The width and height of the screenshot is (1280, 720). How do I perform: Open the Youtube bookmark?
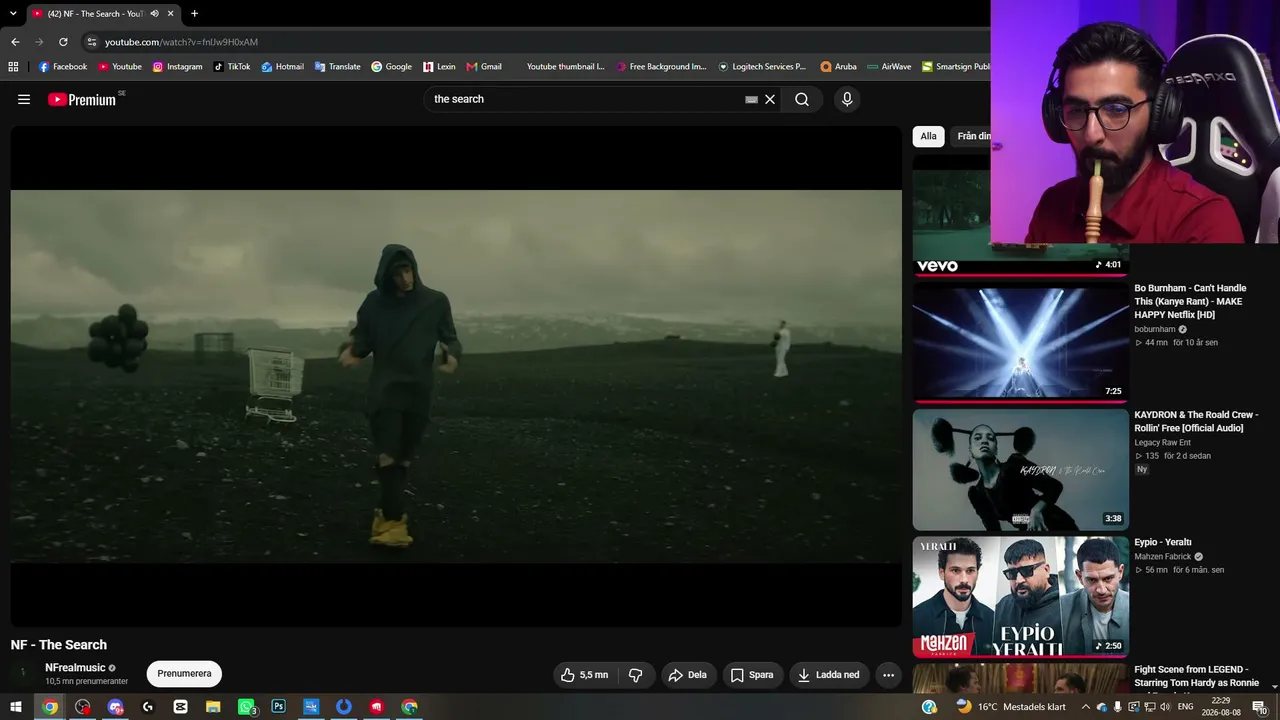coord(120,67)
